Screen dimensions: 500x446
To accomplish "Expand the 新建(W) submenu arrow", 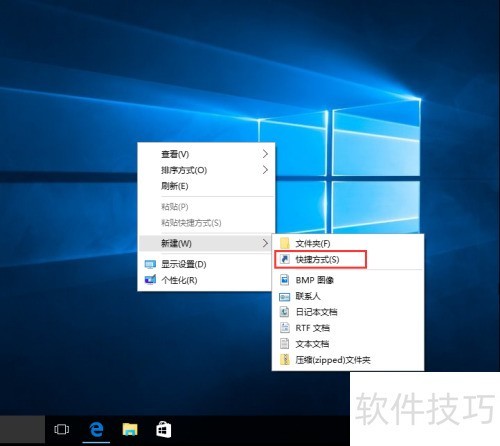I will [265, 243].
